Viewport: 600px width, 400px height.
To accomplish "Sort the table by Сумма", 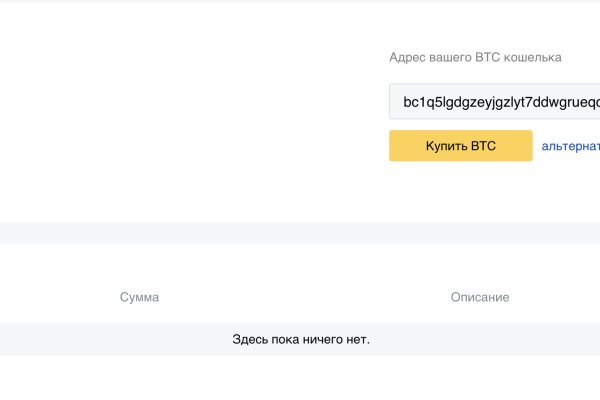I will tap(139, 297).
